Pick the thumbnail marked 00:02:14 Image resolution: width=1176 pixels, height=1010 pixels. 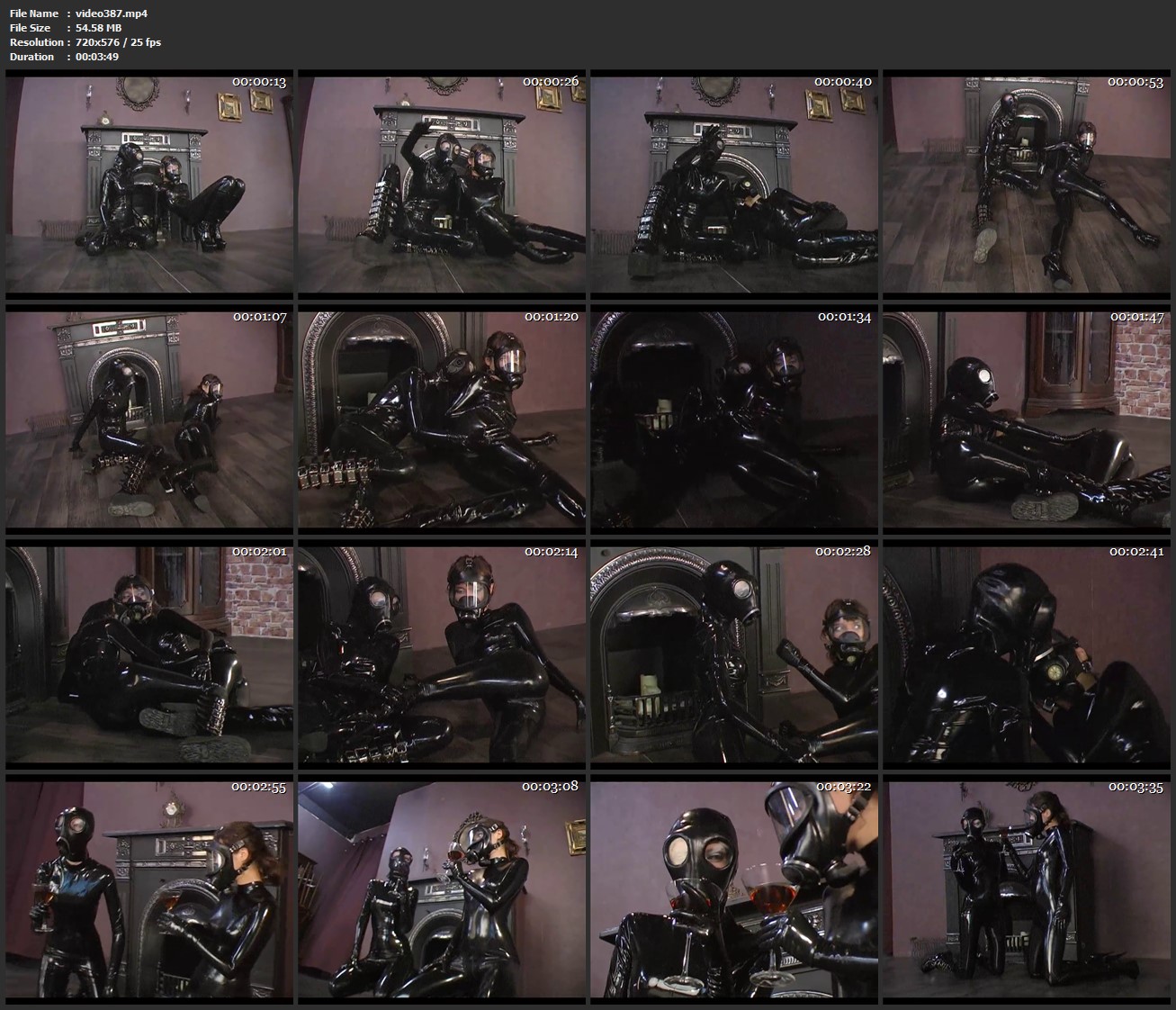click(442, 654)
